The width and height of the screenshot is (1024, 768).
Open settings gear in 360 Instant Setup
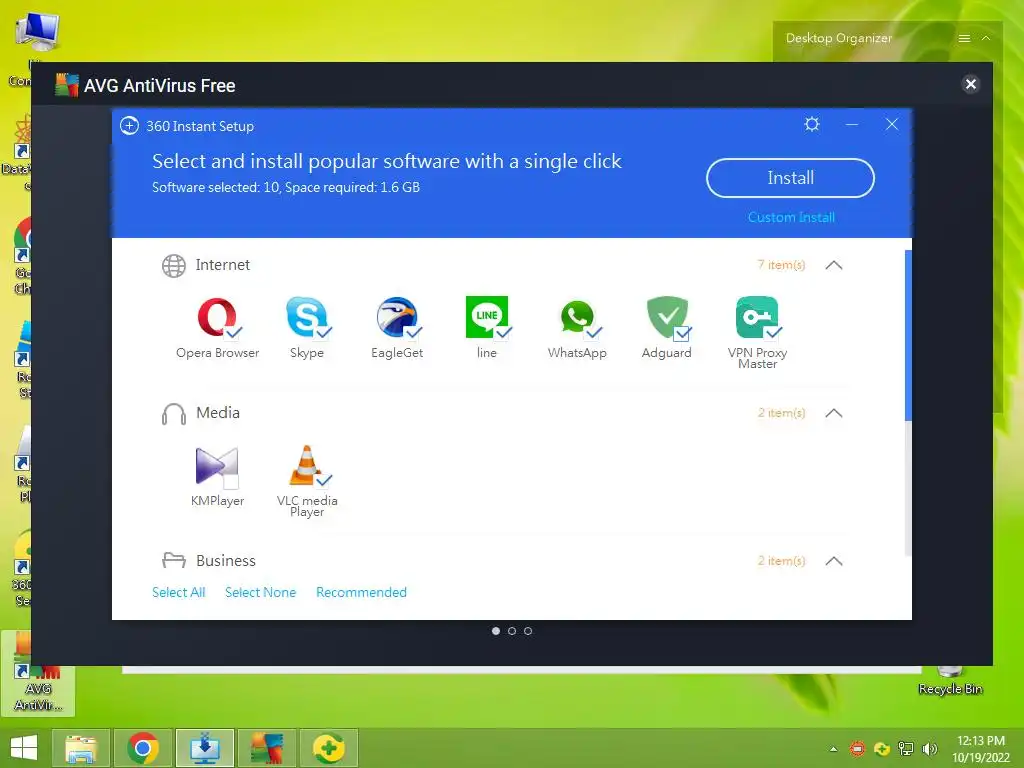(812, 124)
